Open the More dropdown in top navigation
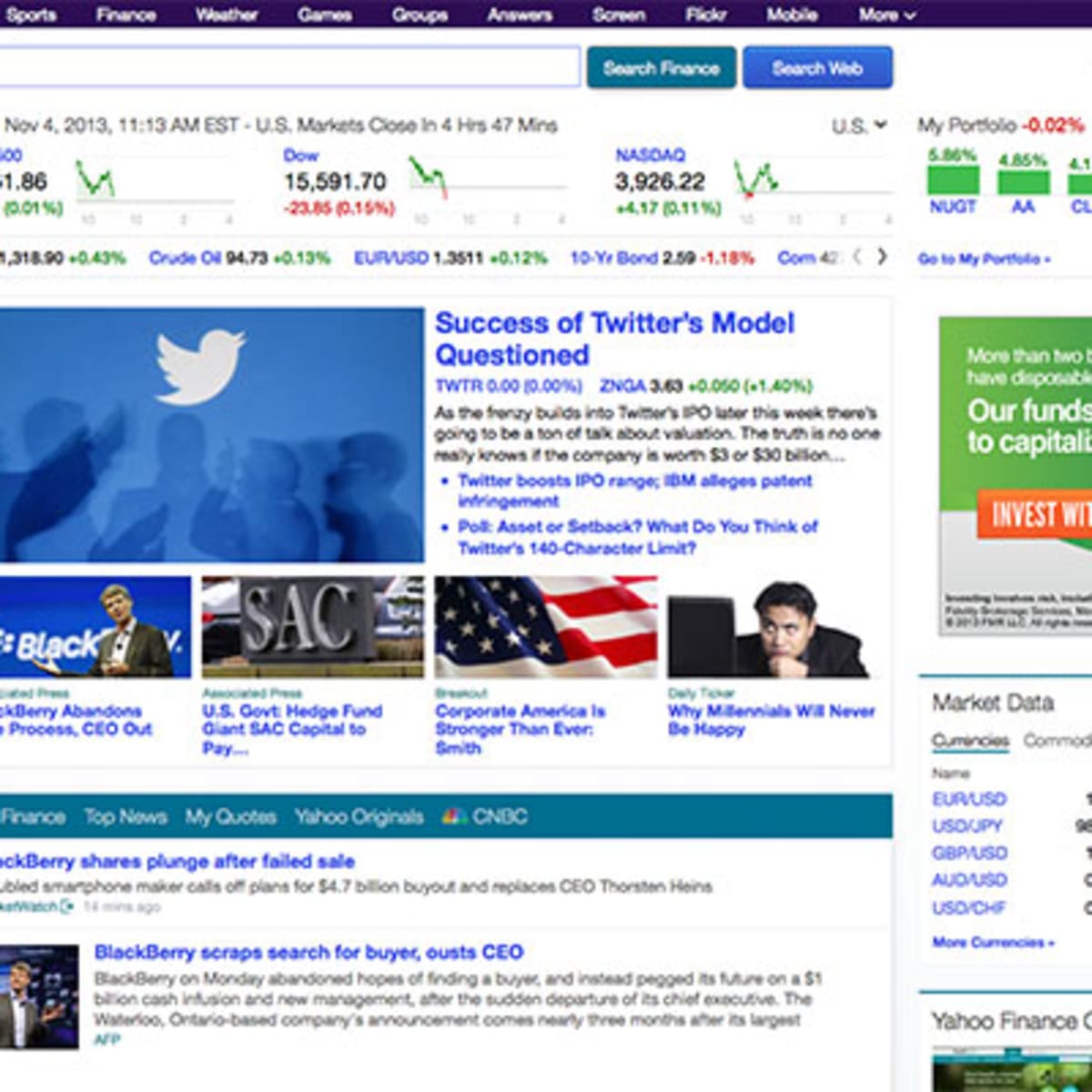Viewport: 1092px width, 1092px height. [885, 15]
